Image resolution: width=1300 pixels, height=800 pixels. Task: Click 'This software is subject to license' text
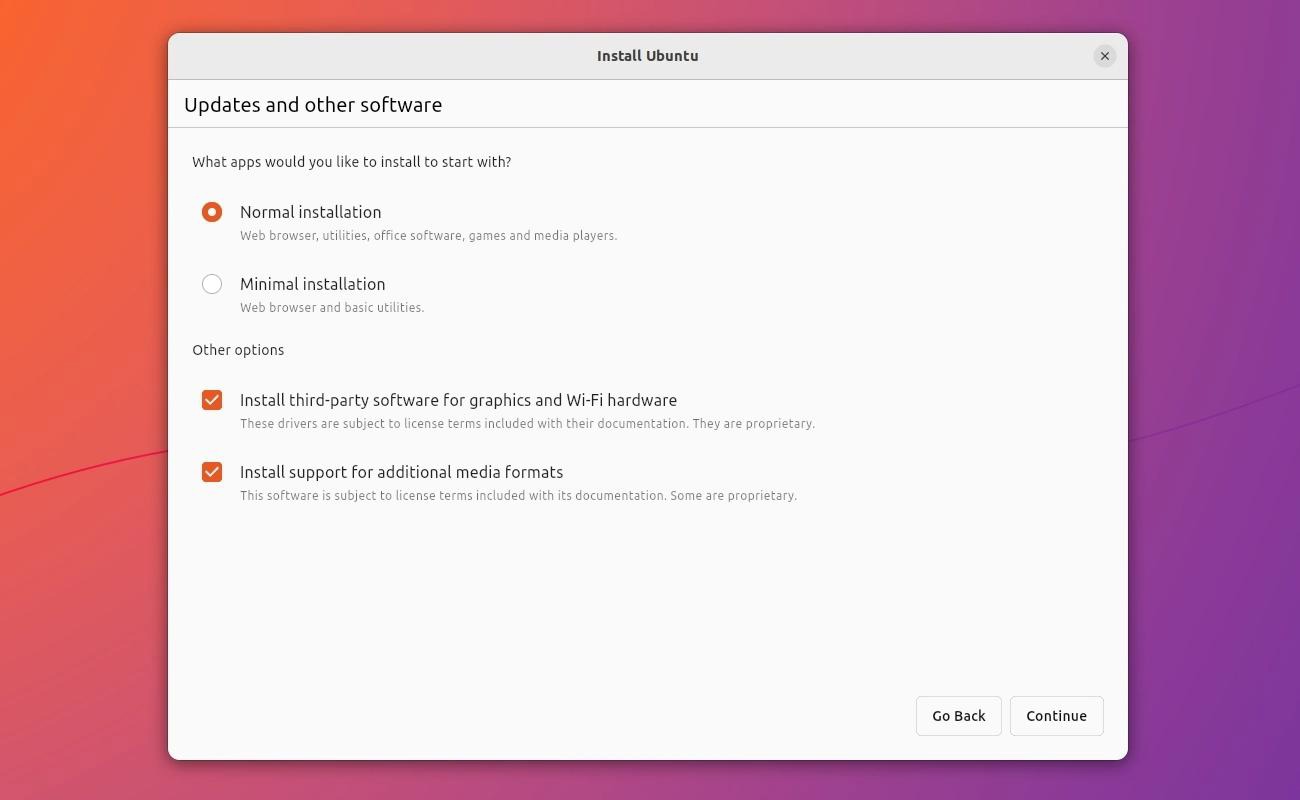click(518, 496)
